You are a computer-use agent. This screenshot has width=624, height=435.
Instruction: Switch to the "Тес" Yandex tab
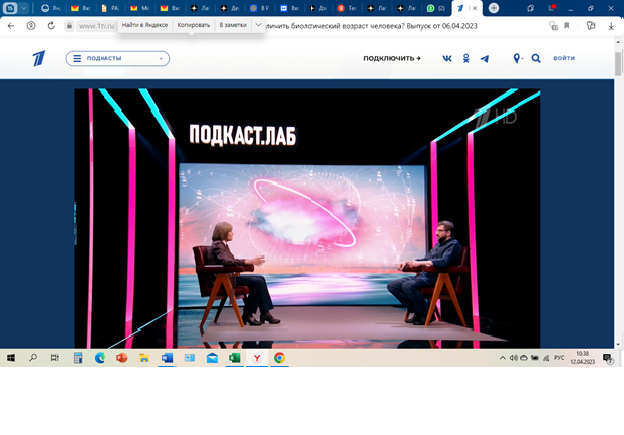pos(347,8)
